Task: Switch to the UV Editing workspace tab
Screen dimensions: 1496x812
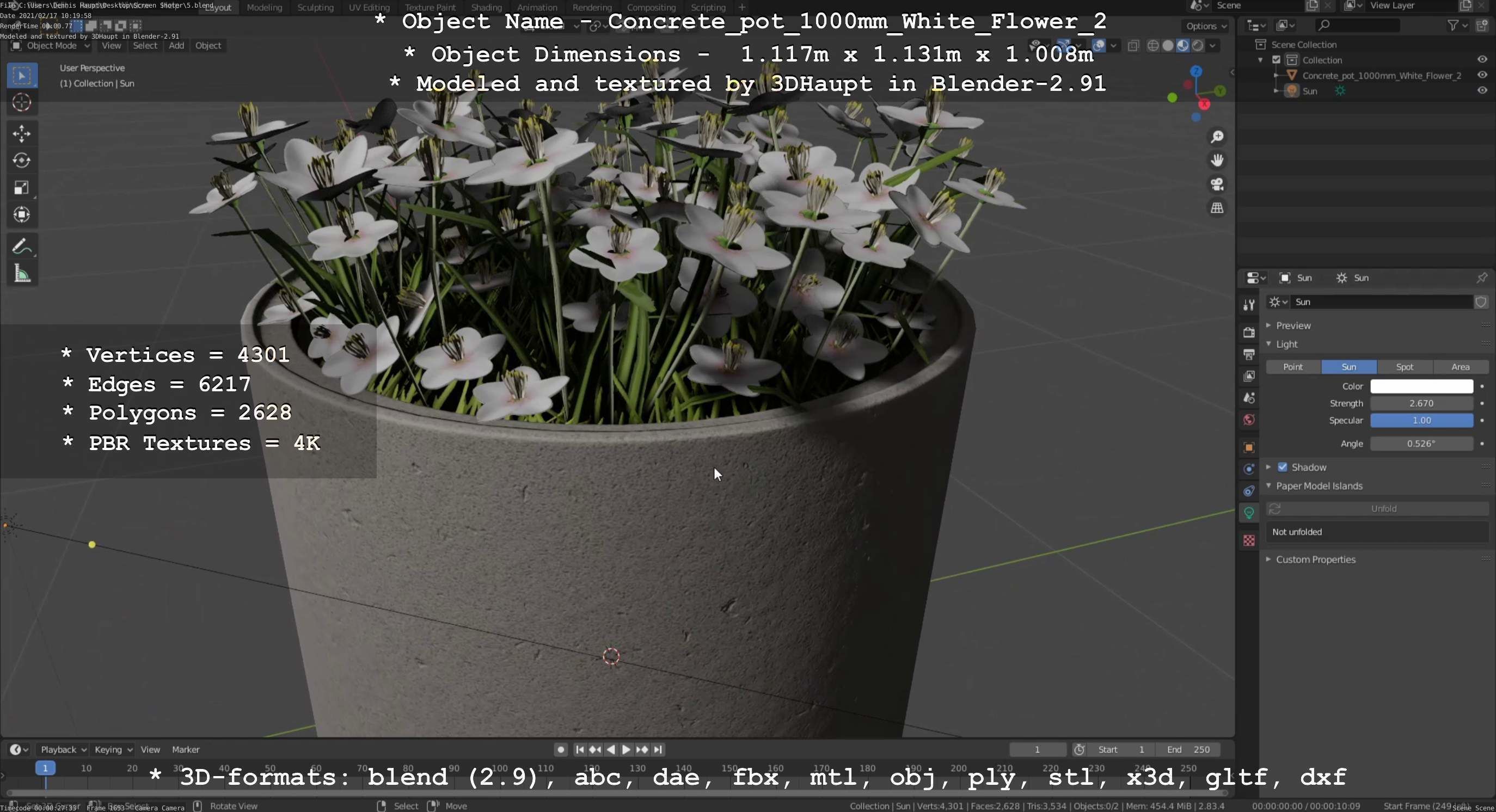Action: click(369, 8)
